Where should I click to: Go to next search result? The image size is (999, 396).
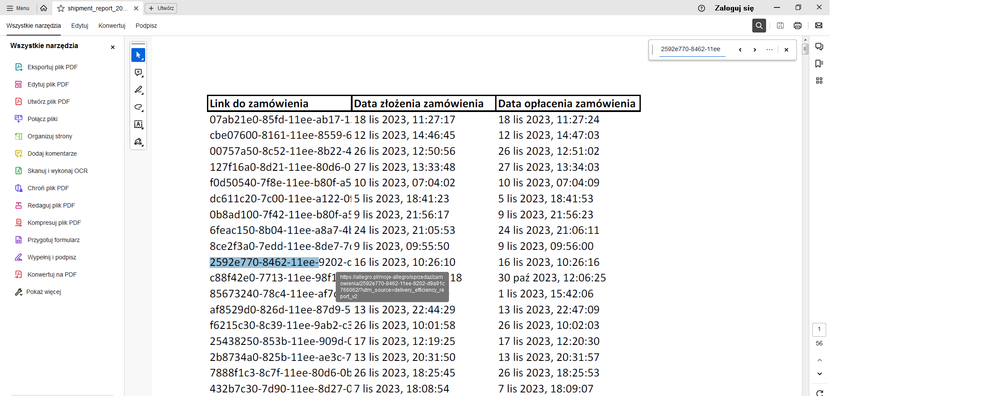(754, 50)
